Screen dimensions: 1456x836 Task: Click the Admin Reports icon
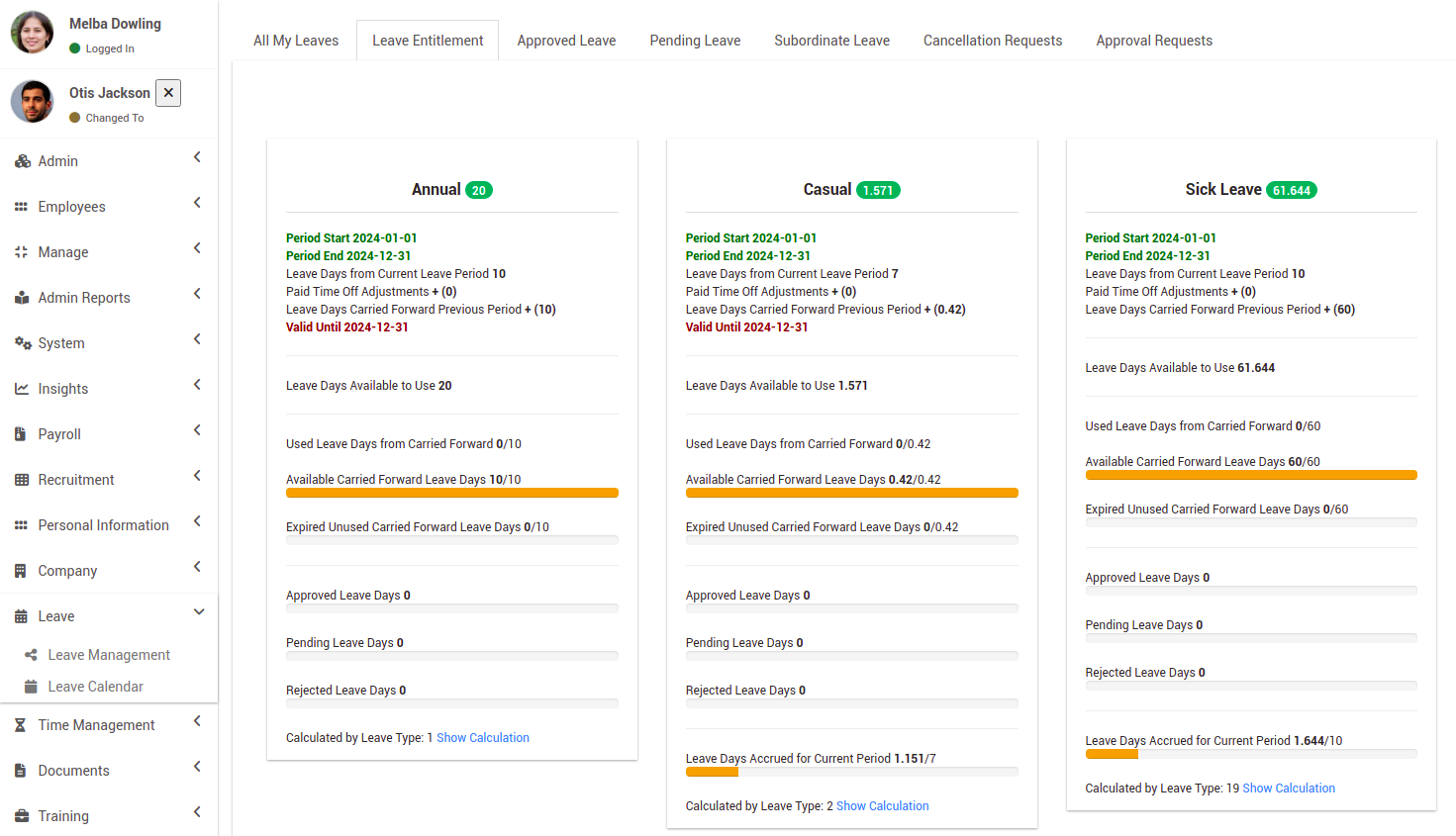22,298
